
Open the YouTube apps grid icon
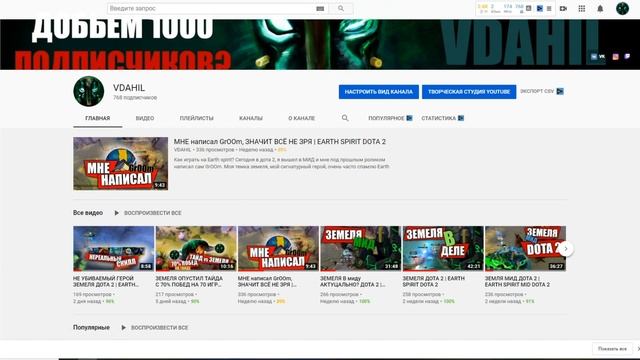point(582,8)
